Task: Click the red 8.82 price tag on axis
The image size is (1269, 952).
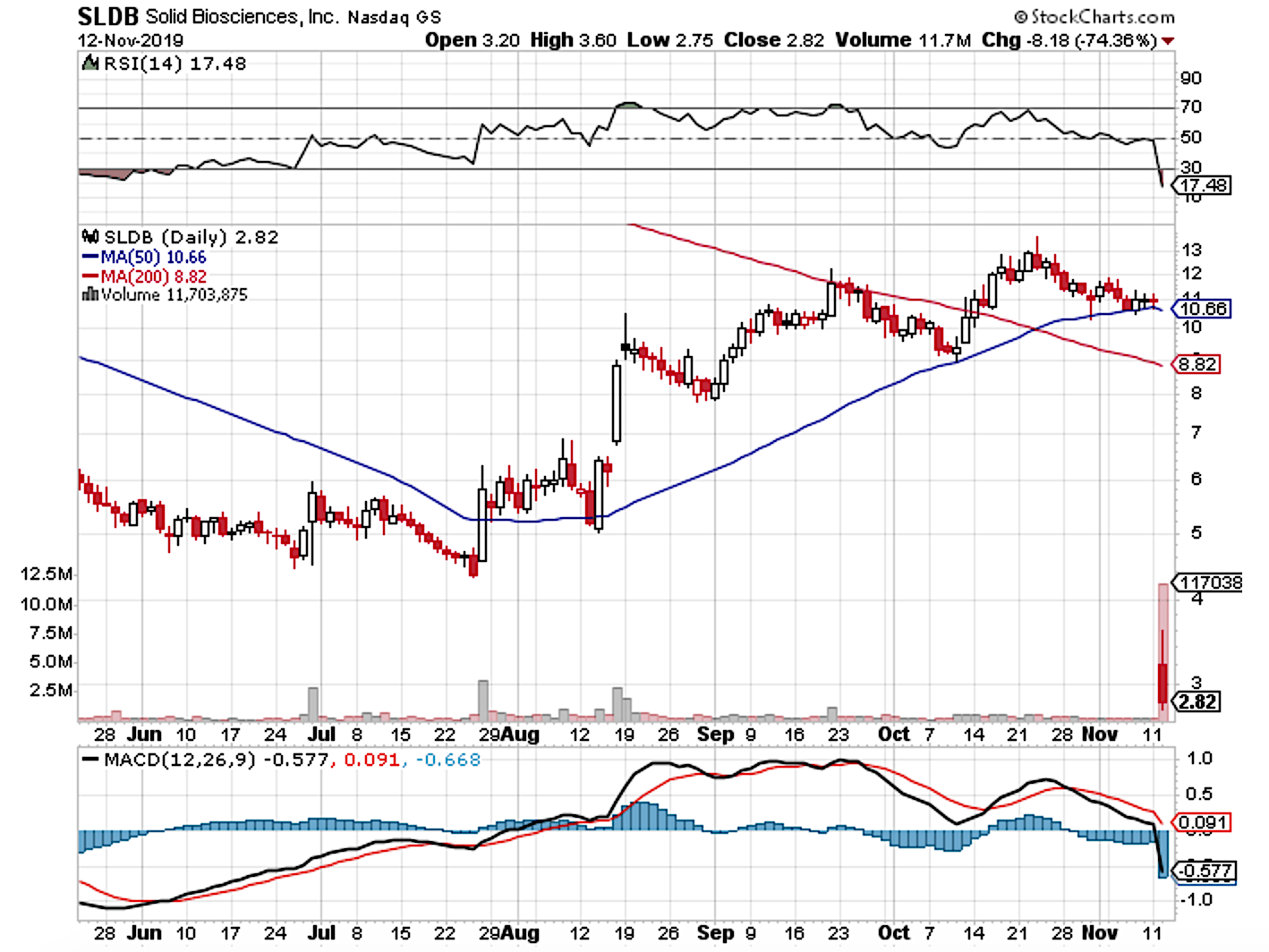Action: coord(1197,364)
